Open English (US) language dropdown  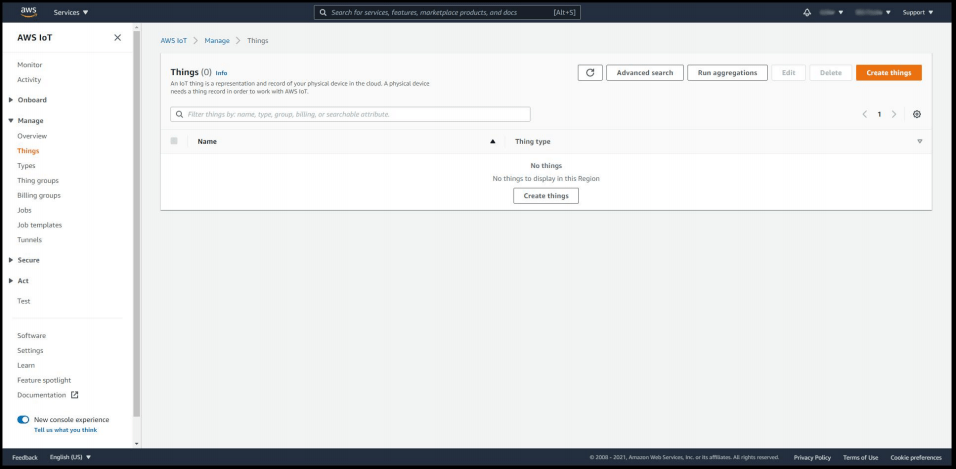(x=70, y=457)
